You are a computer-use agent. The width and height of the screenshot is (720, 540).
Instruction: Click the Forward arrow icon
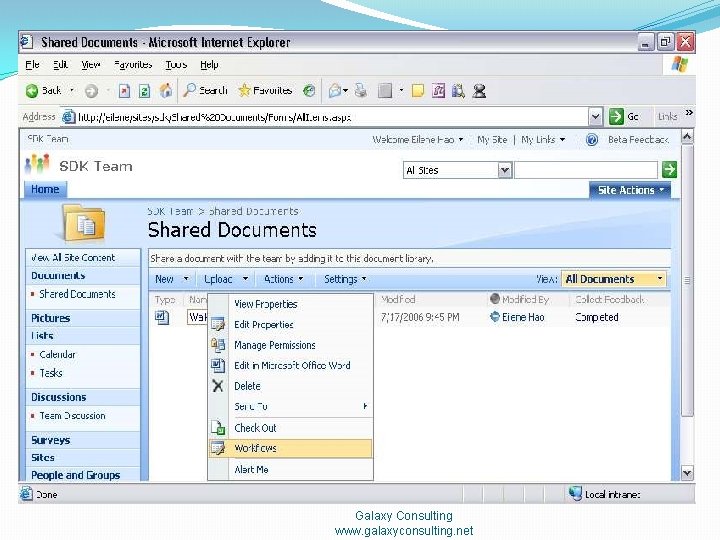click(91, 91)
